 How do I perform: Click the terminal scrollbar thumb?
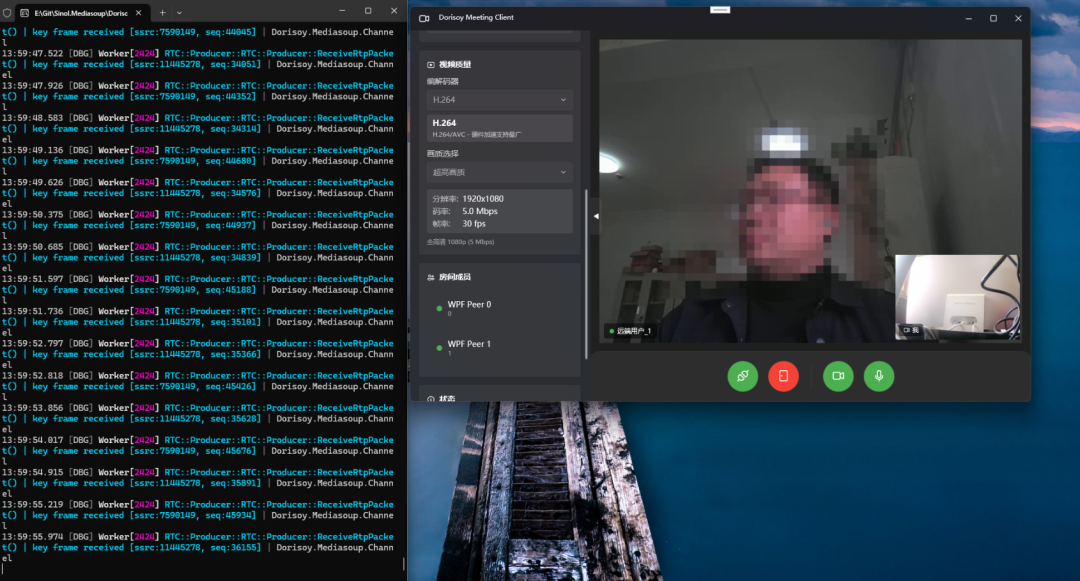404,563
